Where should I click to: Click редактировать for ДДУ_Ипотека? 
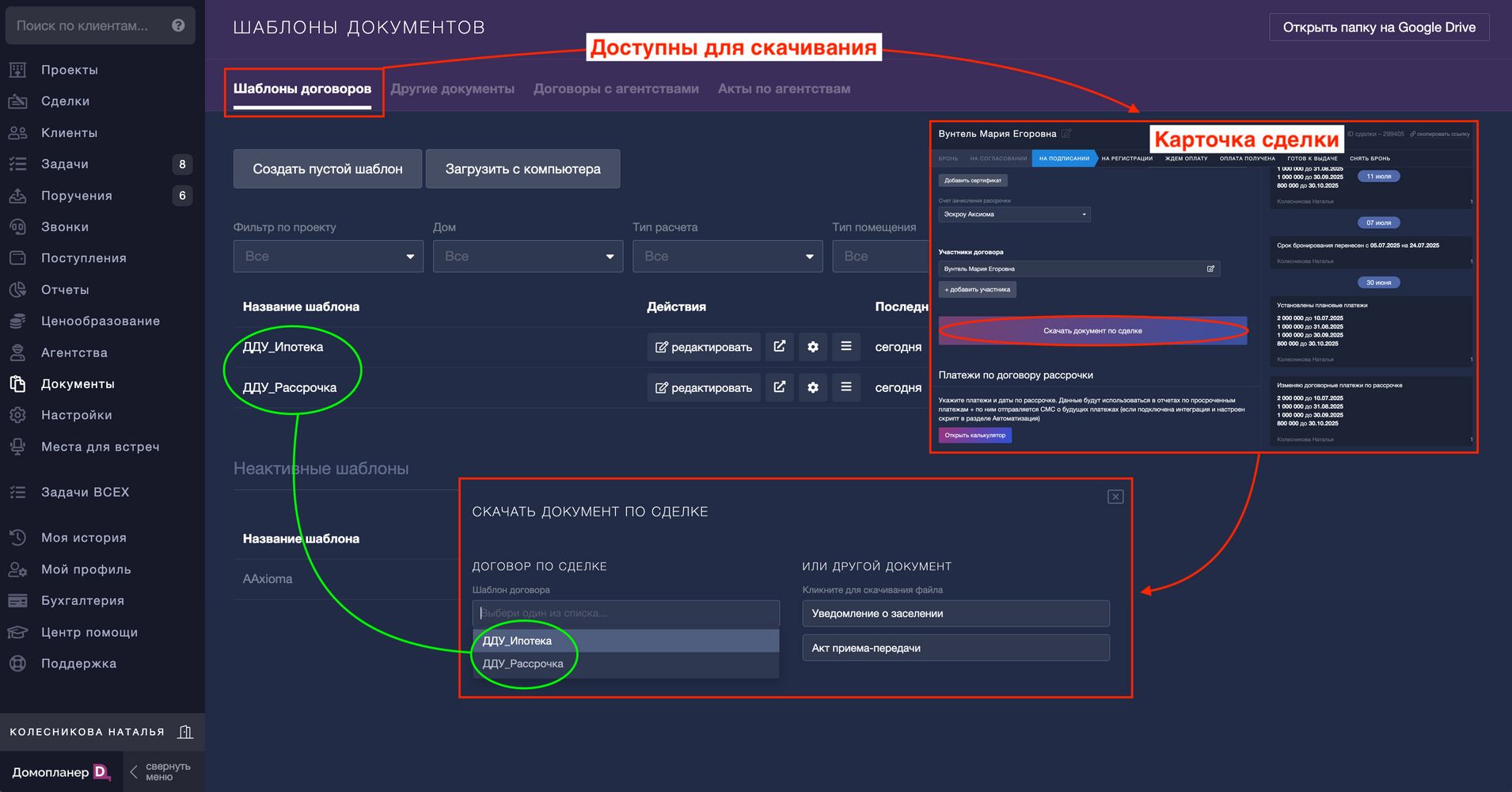tap(704, 347)
